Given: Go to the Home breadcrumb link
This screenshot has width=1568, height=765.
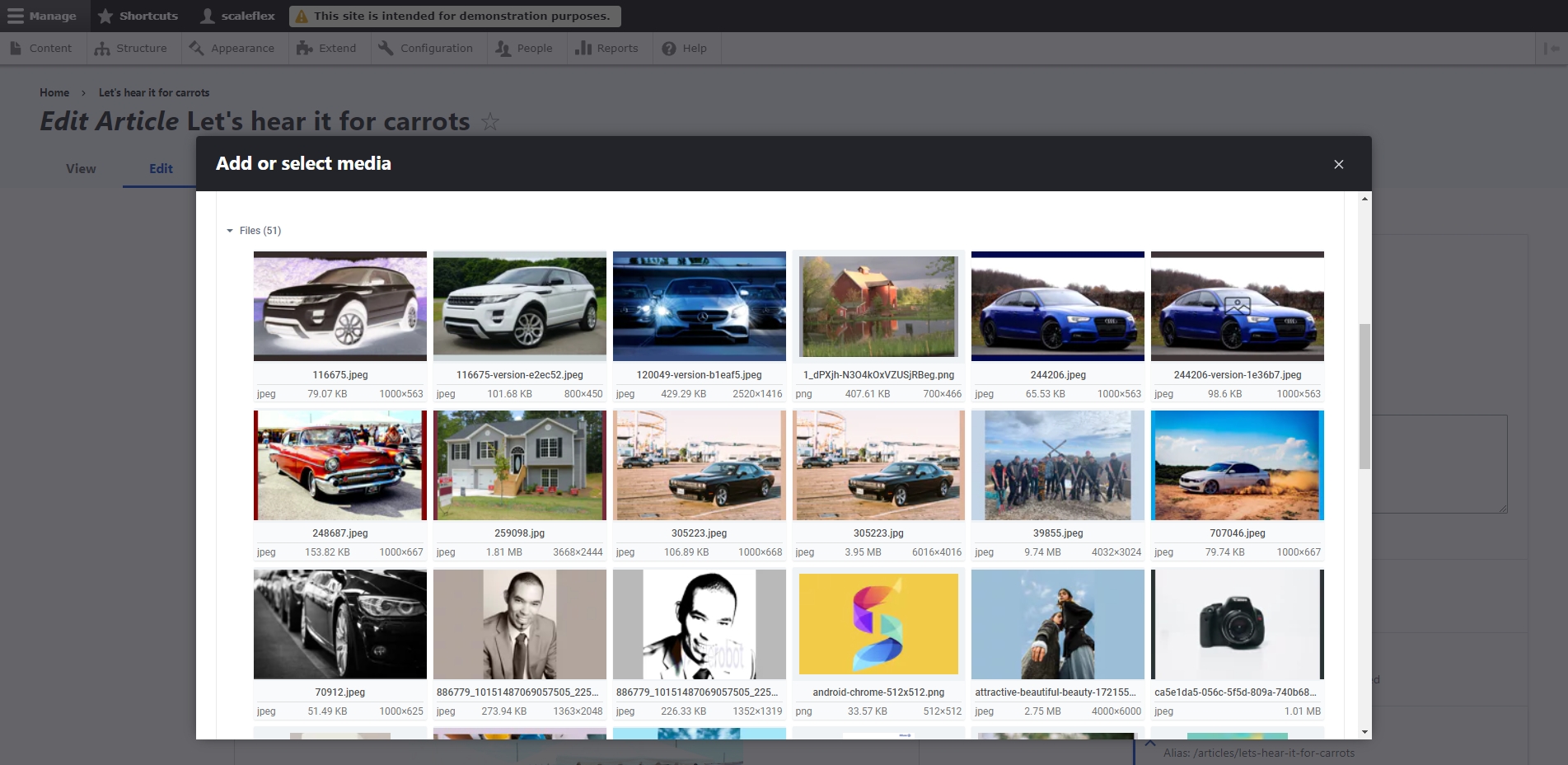Looking at the screenshot, I should [x=54, y=93].
